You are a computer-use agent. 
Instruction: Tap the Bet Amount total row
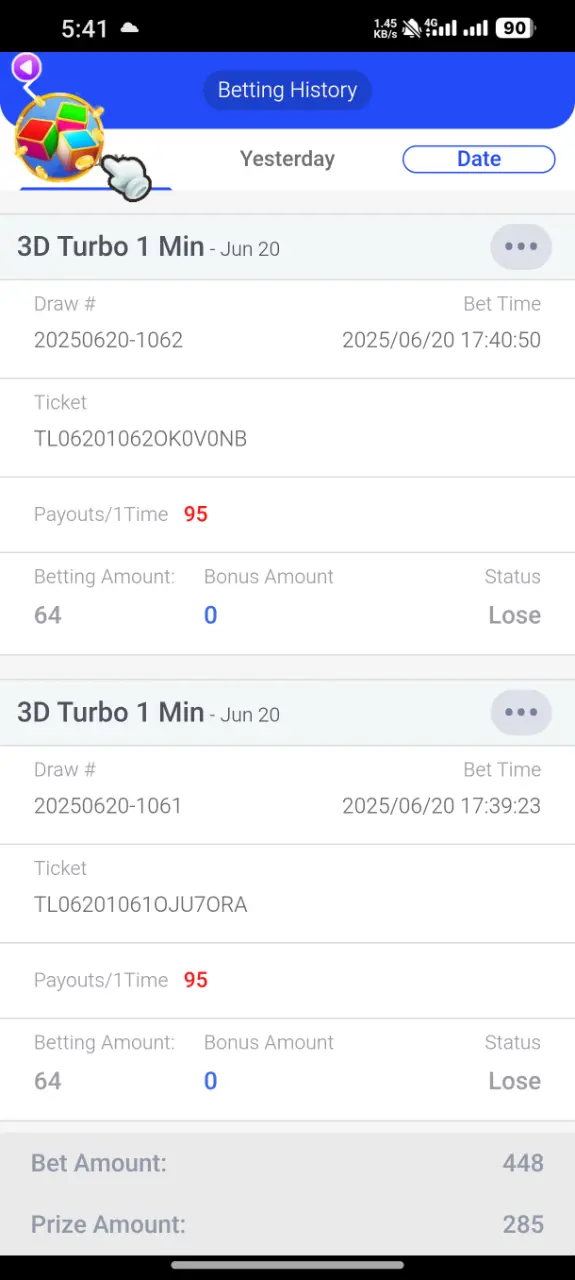[x=287, y=1163]
